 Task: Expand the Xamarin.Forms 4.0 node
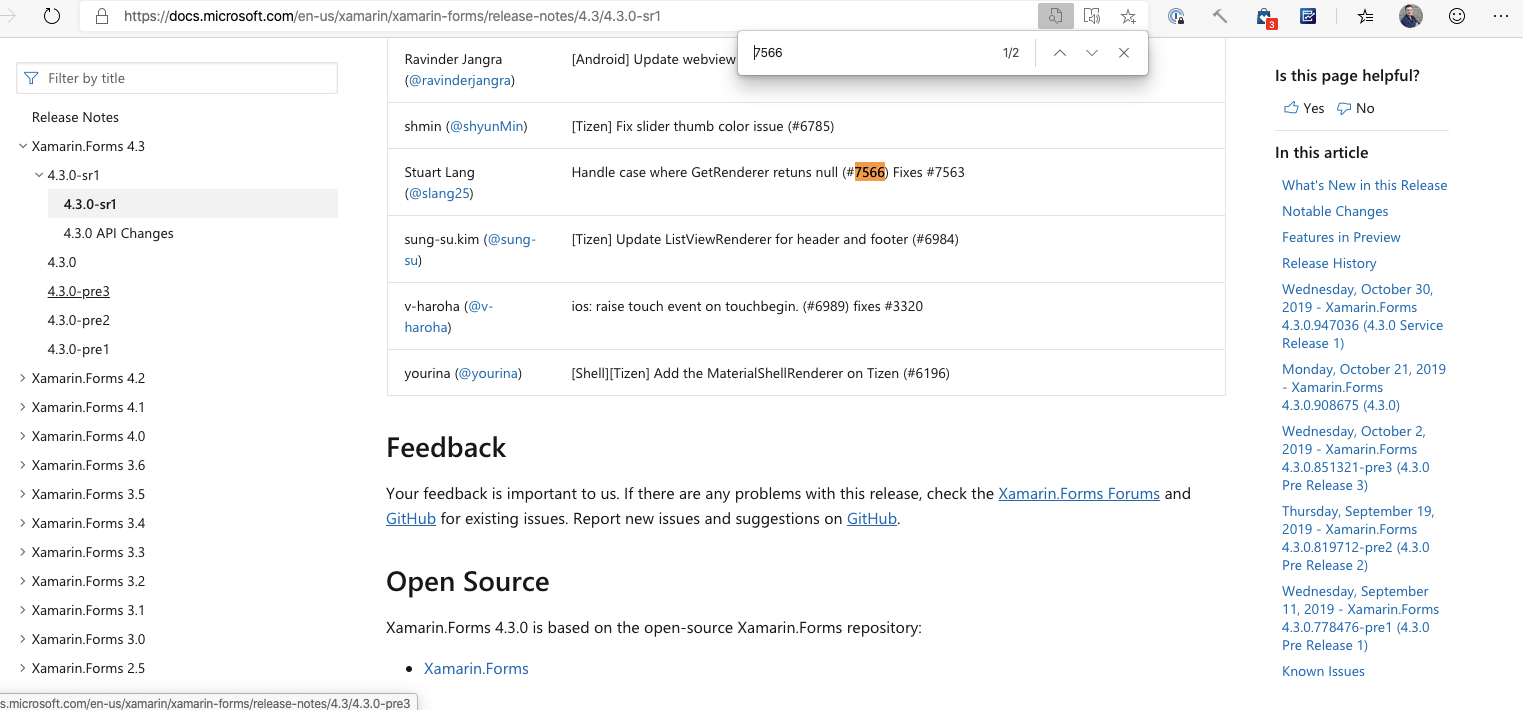coord(23,436)
